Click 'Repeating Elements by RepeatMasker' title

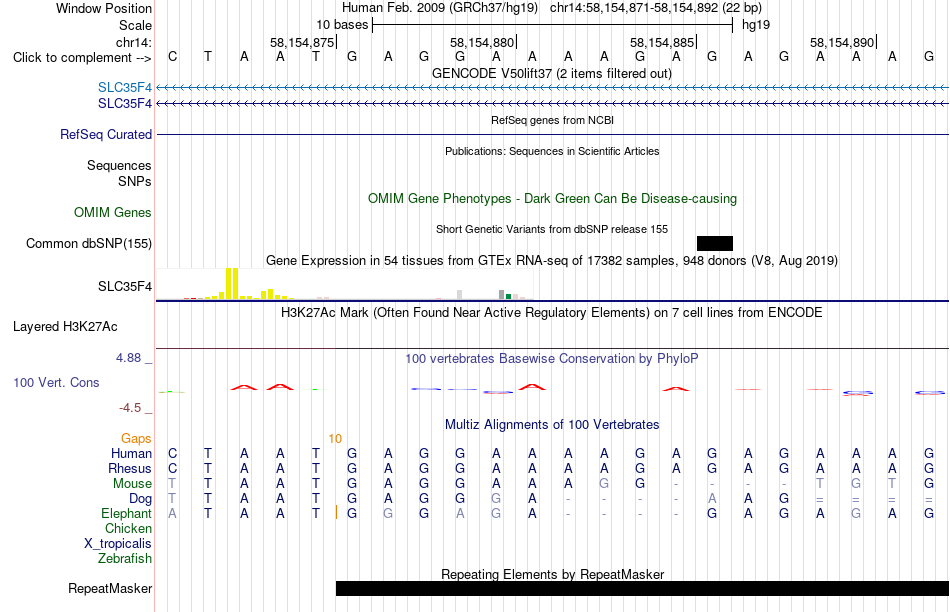pyautogui.click(x=553, y=574)
